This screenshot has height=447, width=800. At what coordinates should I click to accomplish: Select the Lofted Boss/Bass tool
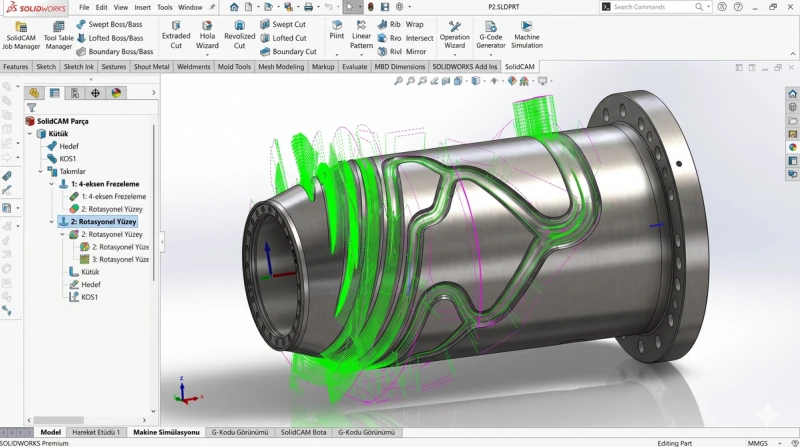pos(110,38)
